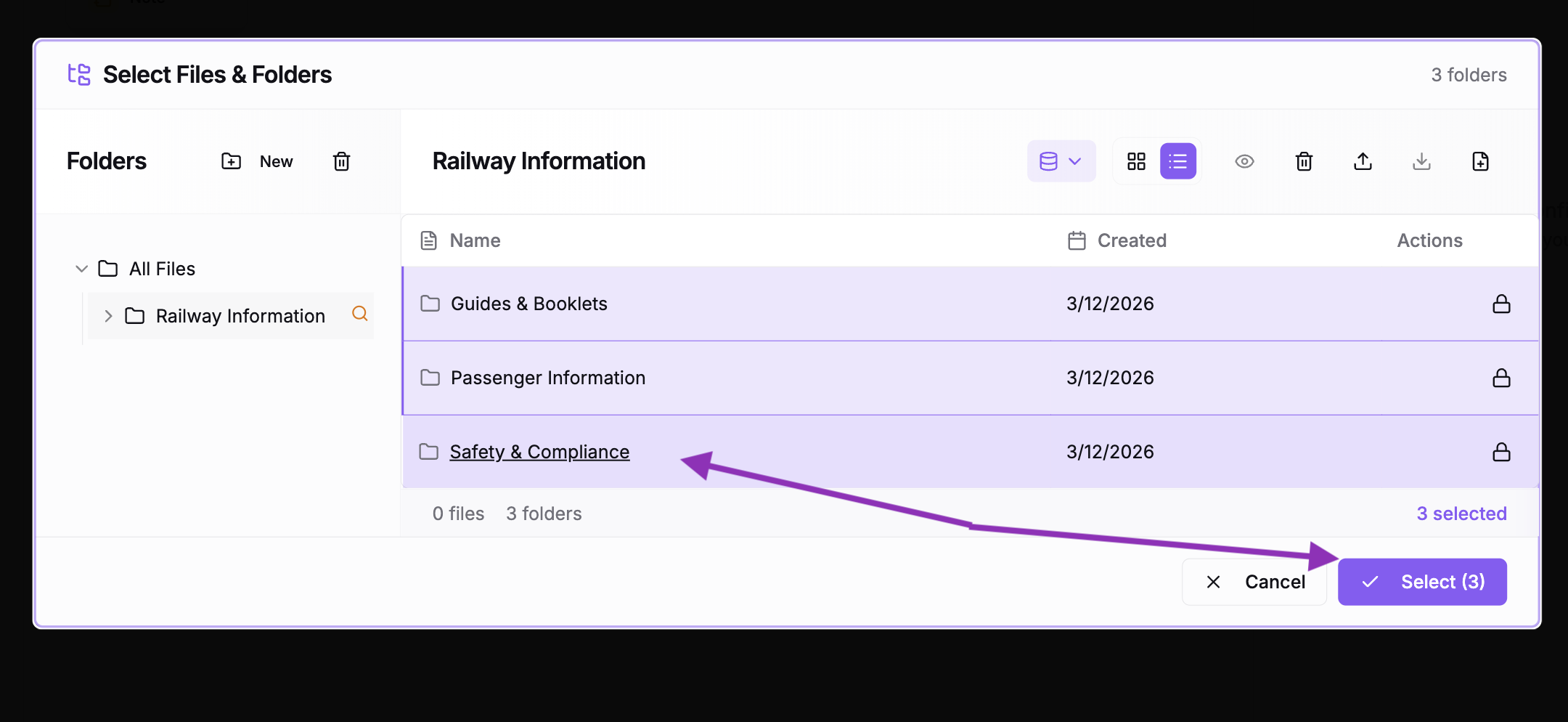The image size is (1568, 722).
Task: Click the lock icon for Safety & Compliance
Action: point(1501,452)
